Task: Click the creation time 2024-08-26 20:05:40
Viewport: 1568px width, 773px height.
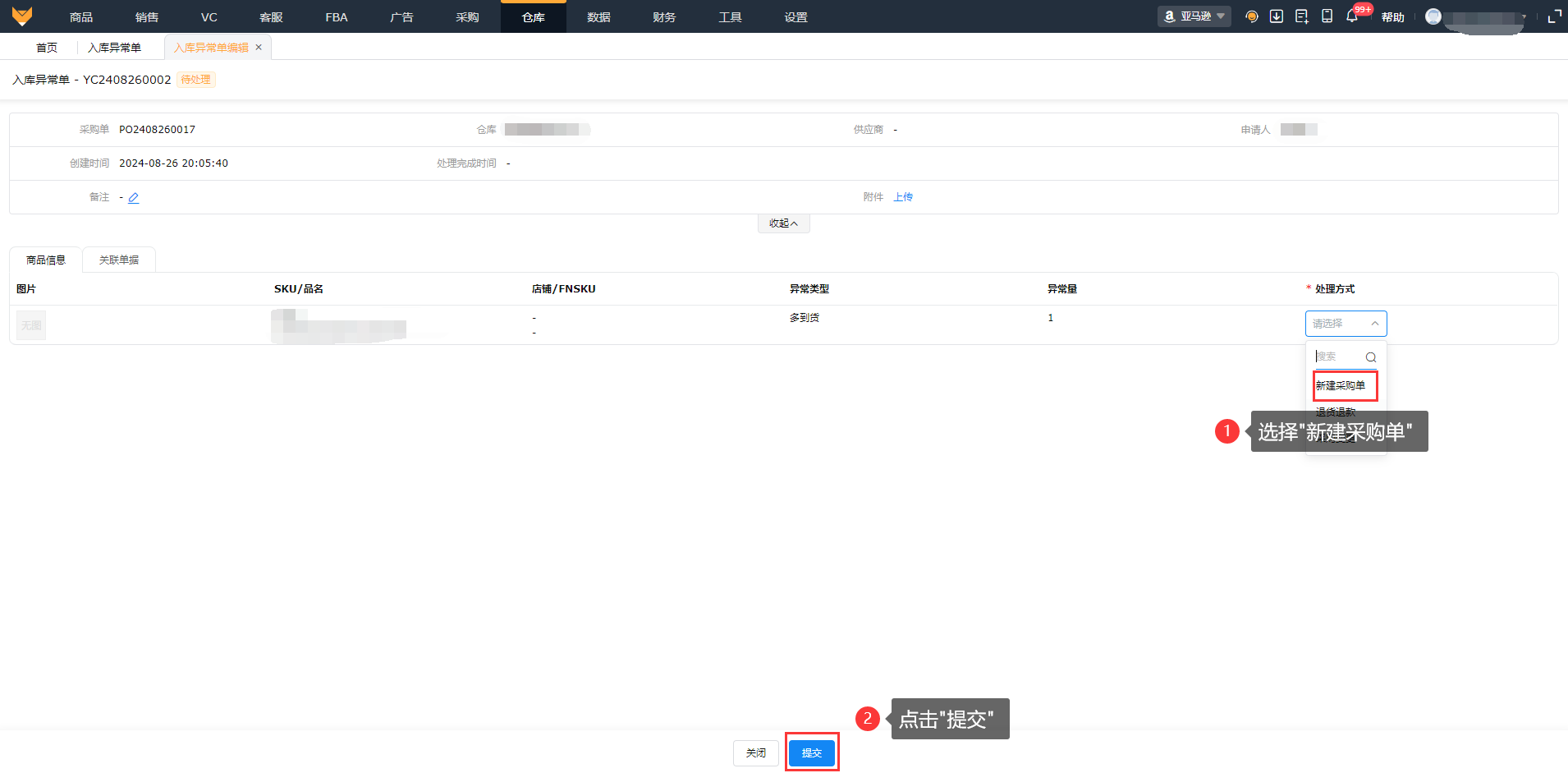Action: [x=173, y=163]
